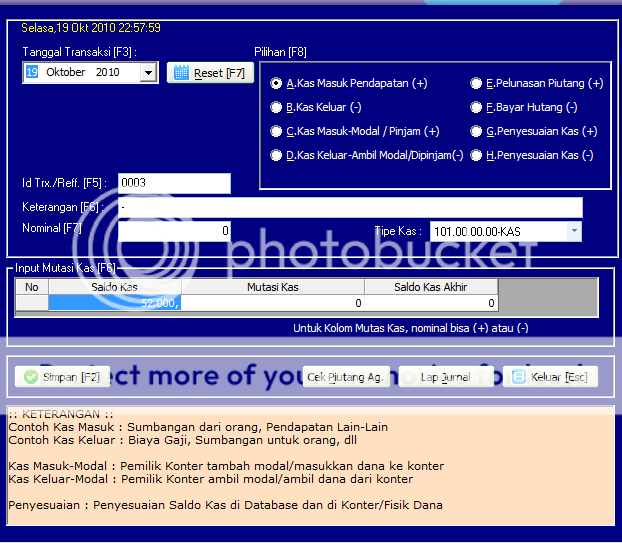Open Cek Piutang Ag. button

pos(346,377)
